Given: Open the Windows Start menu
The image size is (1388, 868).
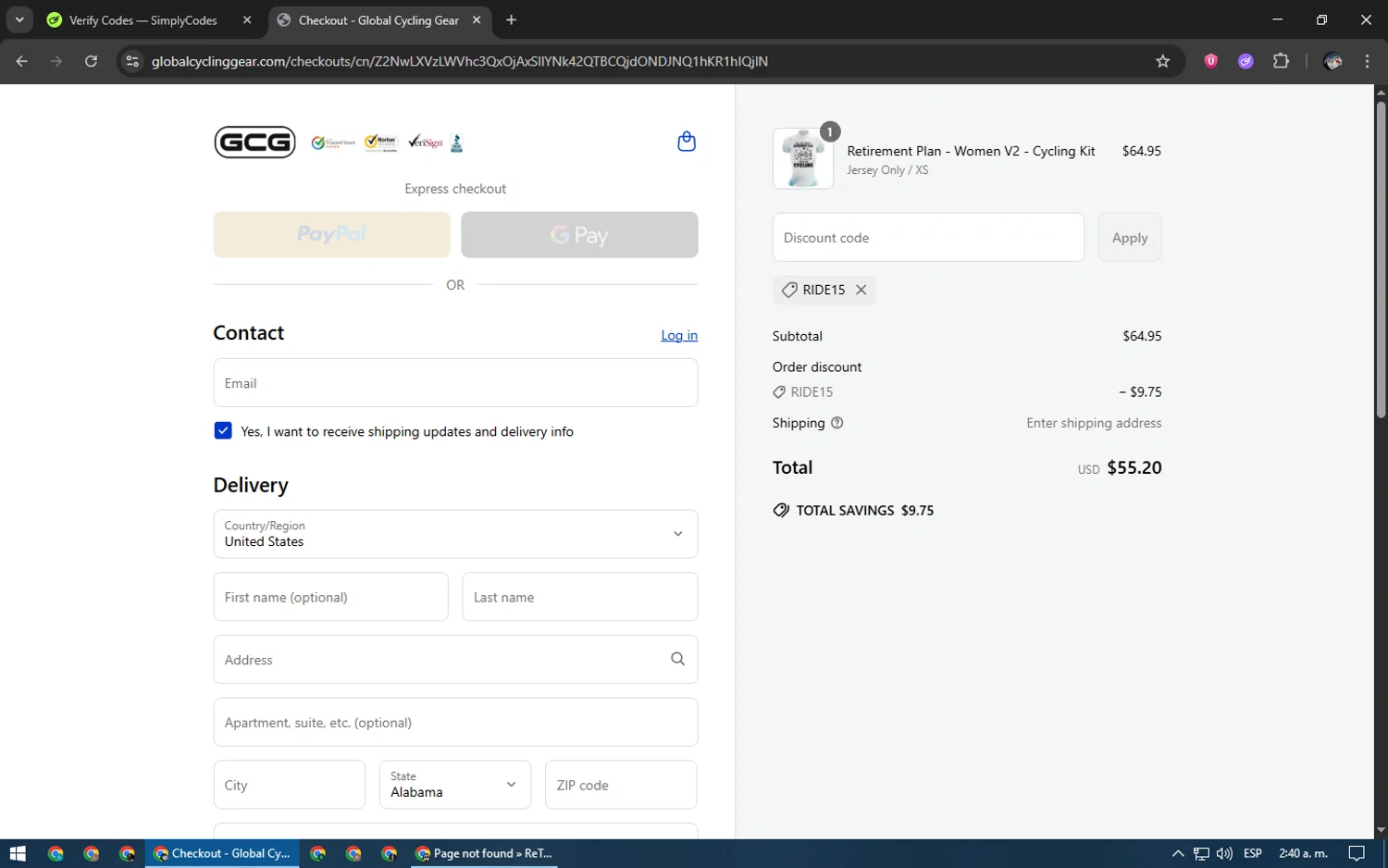Looking at the screenshot, I should point(18,853).
